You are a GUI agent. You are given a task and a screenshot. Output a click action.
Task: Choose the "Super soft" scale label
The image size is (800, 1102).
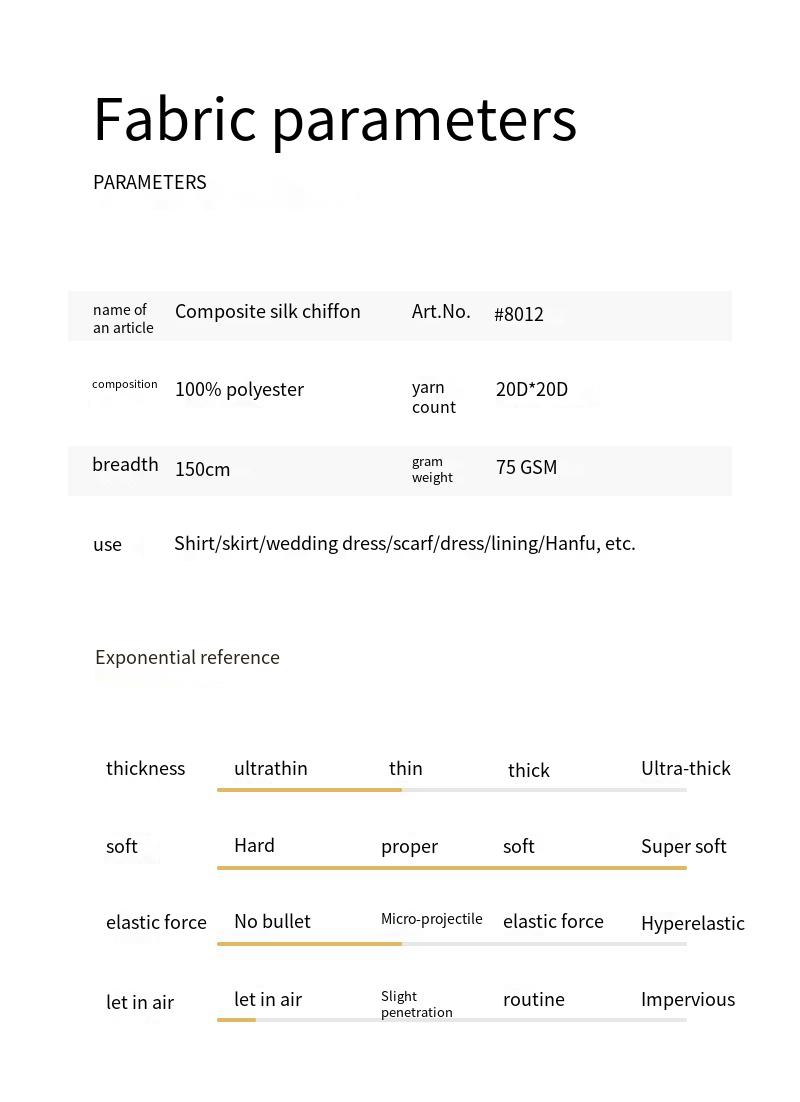pyautogui.click(x=683, y=846)
